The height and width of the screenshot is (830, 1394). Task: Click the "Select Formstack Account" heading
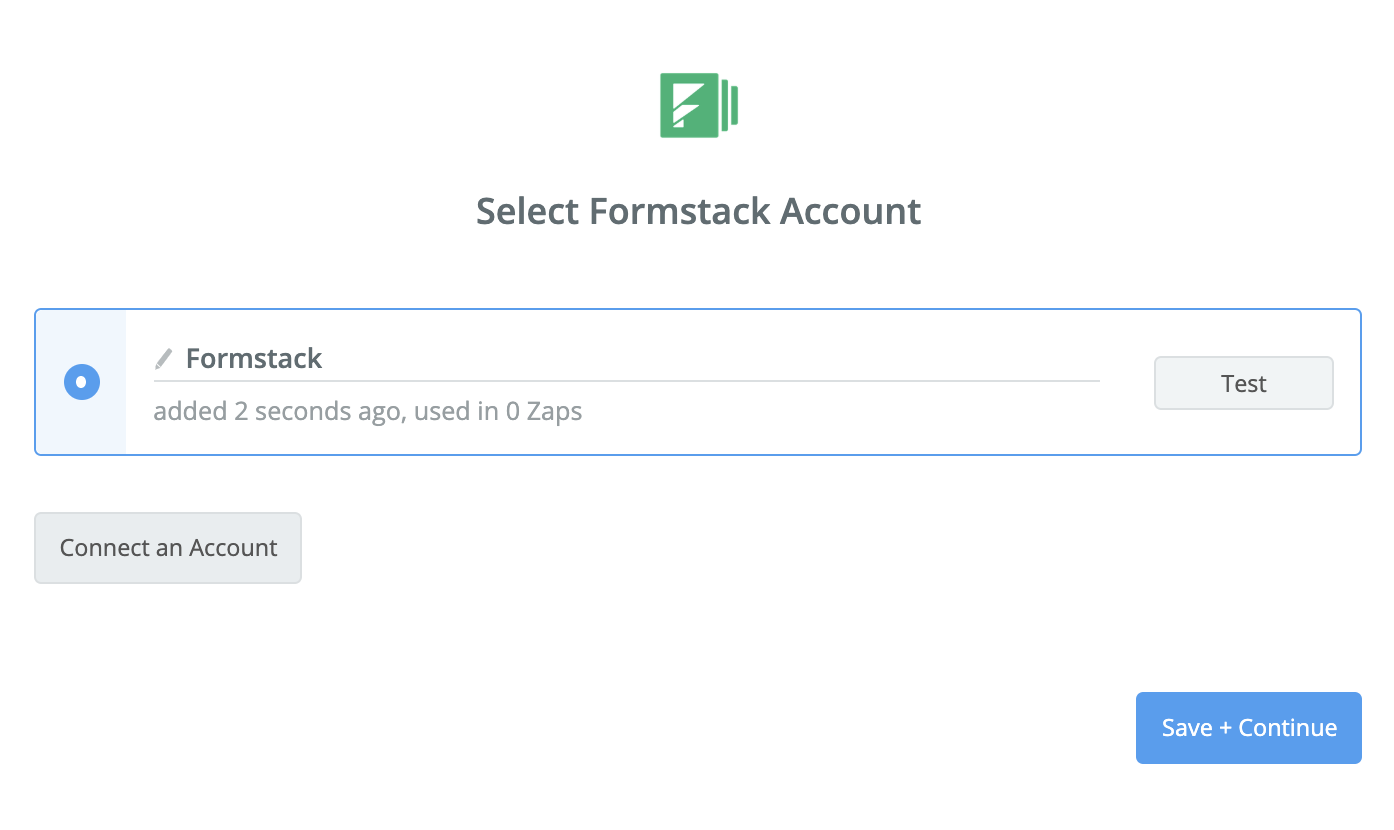click(x=698, y=212)
